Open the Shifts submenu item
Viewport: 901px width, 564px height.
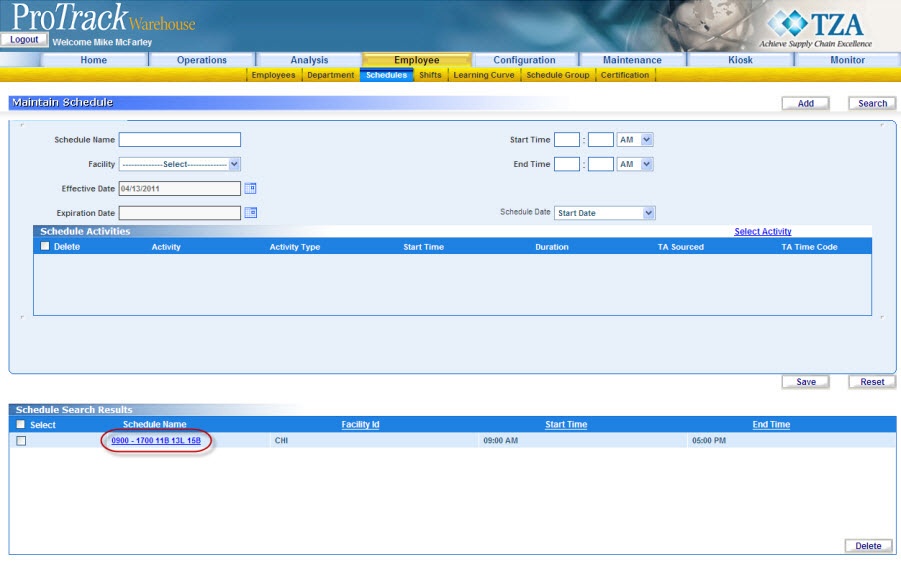pyautogui.click(x=430, y=75)
